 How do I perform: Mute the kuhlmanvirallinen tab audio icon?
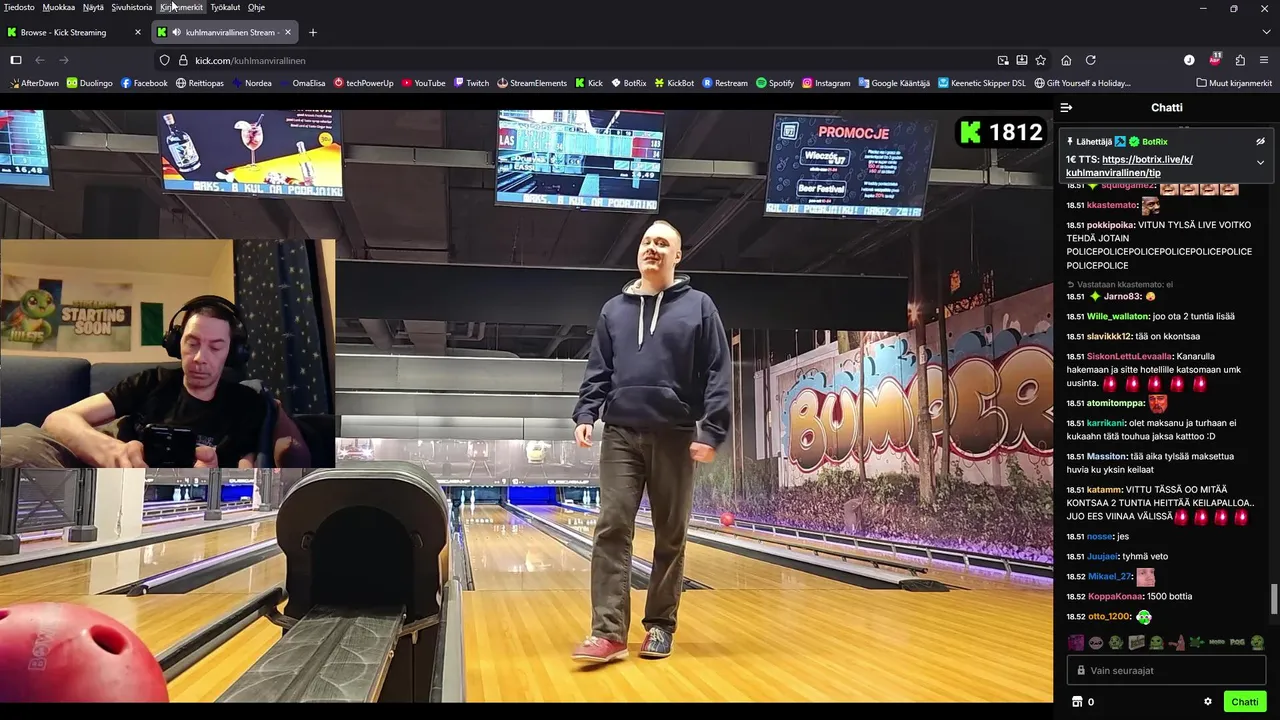click(176, 32)
